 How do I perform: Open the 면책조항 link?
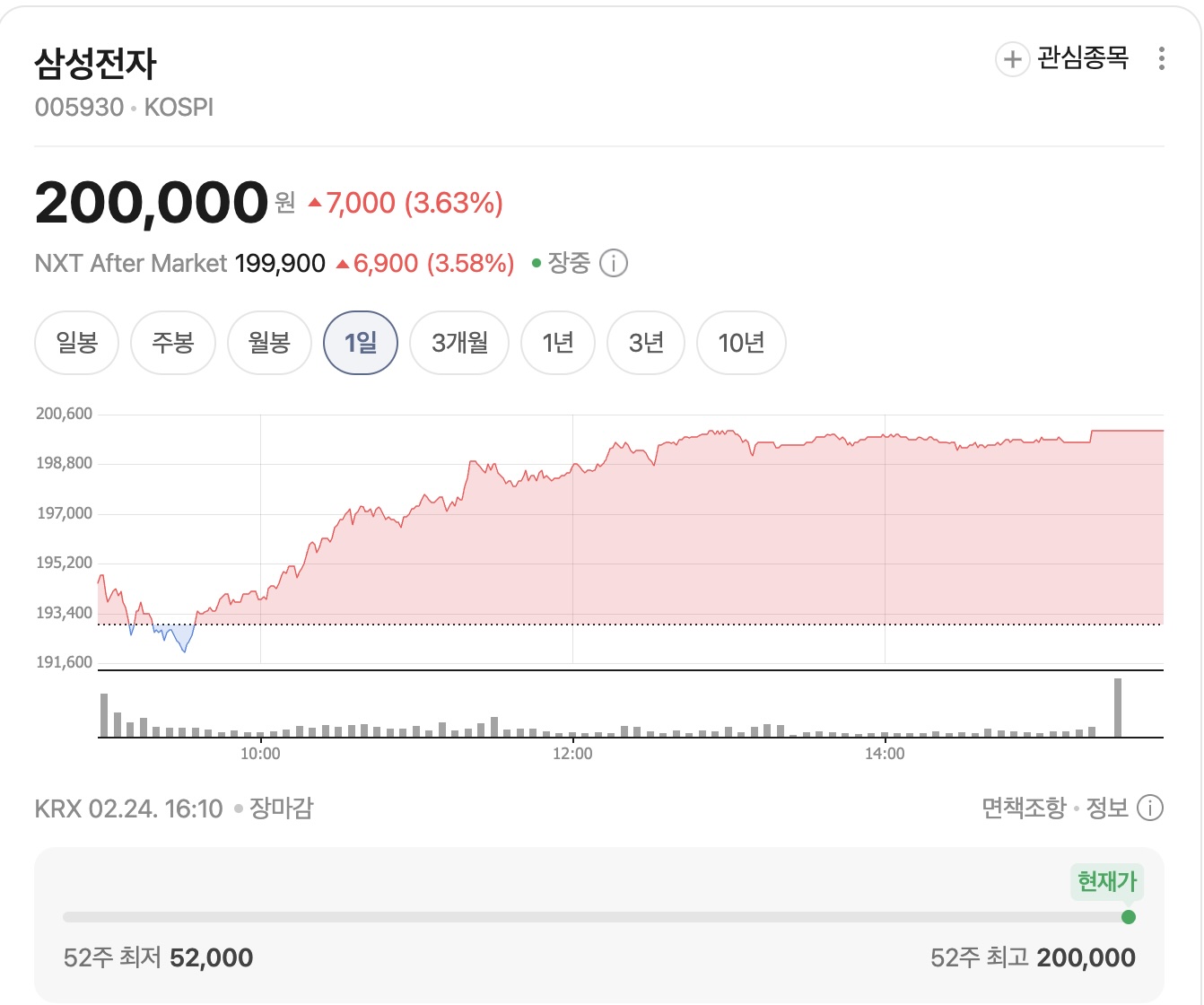(1024, 808)
